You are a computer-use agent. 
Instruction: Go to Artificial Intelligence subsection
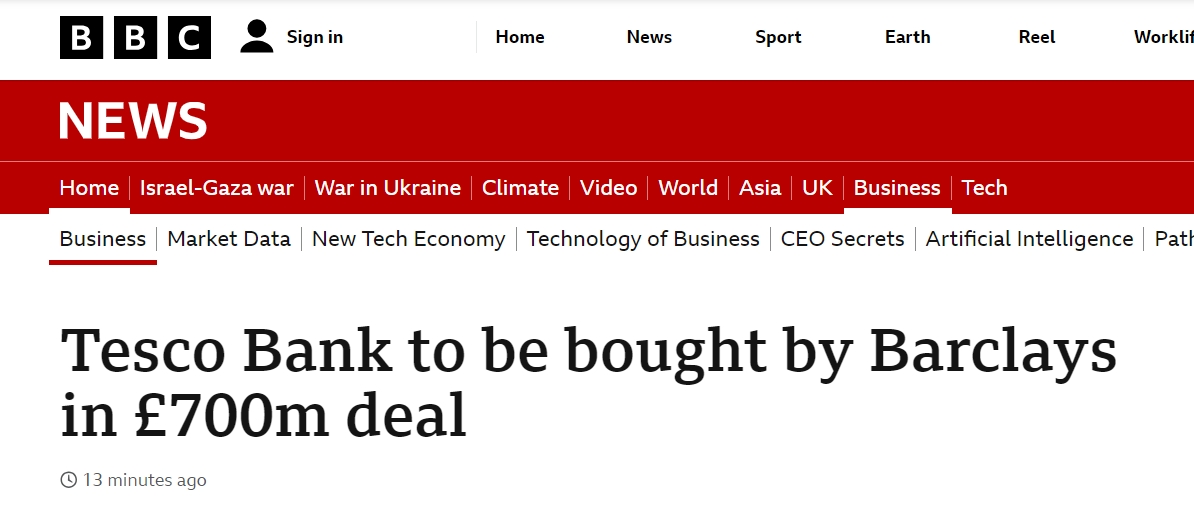(1029, 239)
